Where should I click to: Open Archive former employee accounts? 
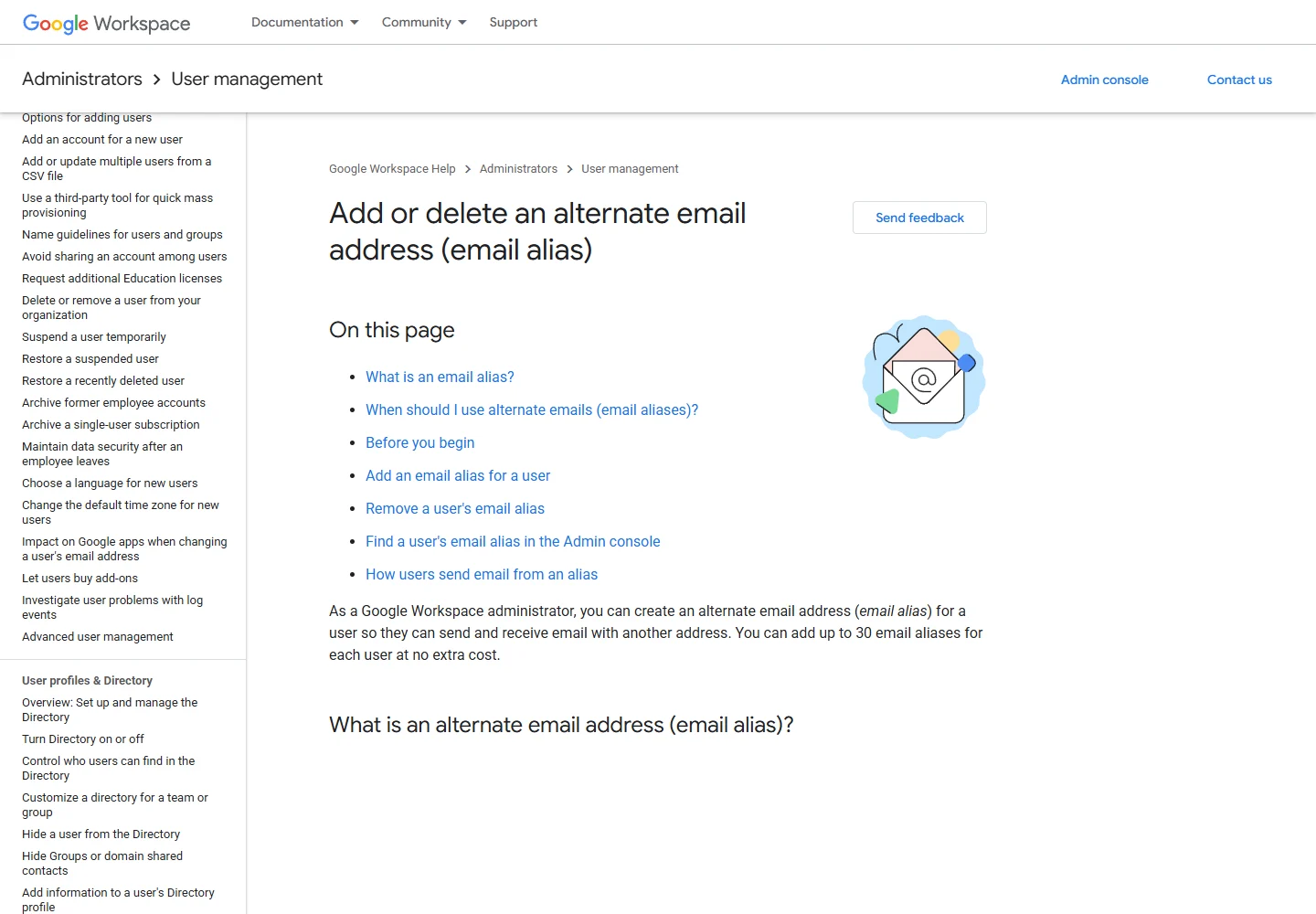coord(114,403)
